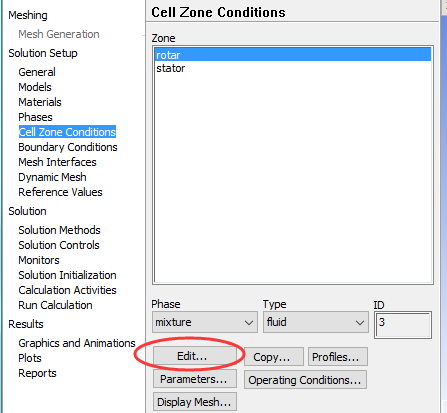Open Calculation Activities
The image size is (447, 413).
tap(67, 290)
